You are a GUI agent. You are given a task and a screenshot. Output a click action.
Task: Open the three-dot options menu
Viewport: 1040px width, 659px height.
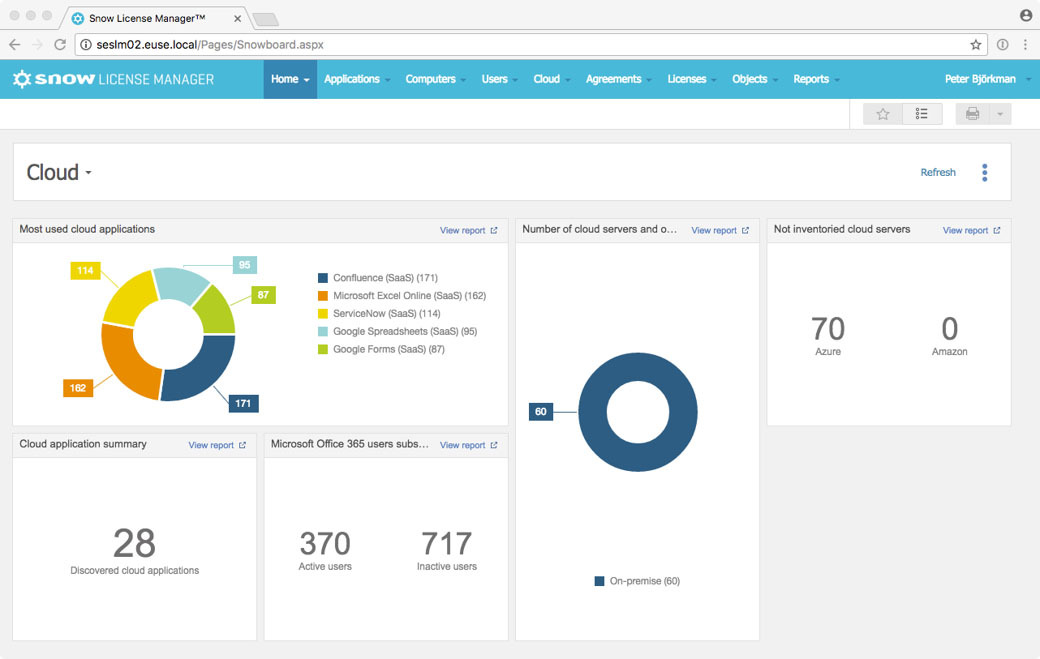(984, 173)
